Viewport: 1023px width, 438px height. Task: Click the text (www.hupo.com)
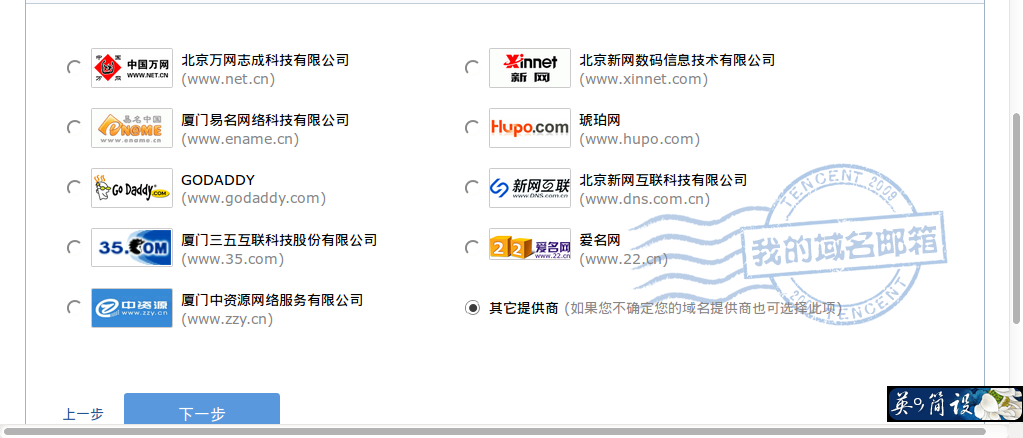click(x=639, y=140)
